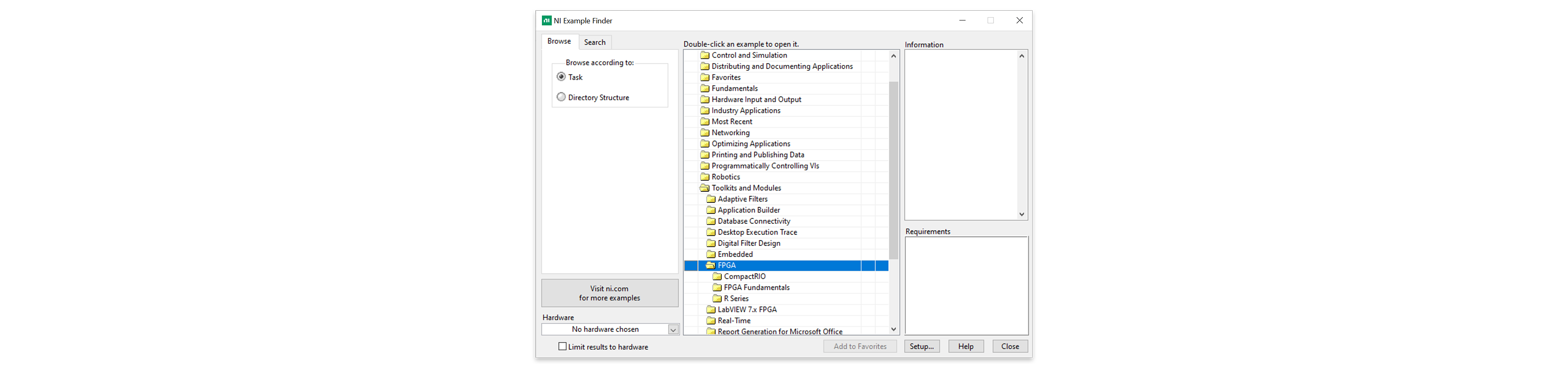Click the FPGA Fundamentals folder icon
1568x368 pixels.
[x=717, y=287]
